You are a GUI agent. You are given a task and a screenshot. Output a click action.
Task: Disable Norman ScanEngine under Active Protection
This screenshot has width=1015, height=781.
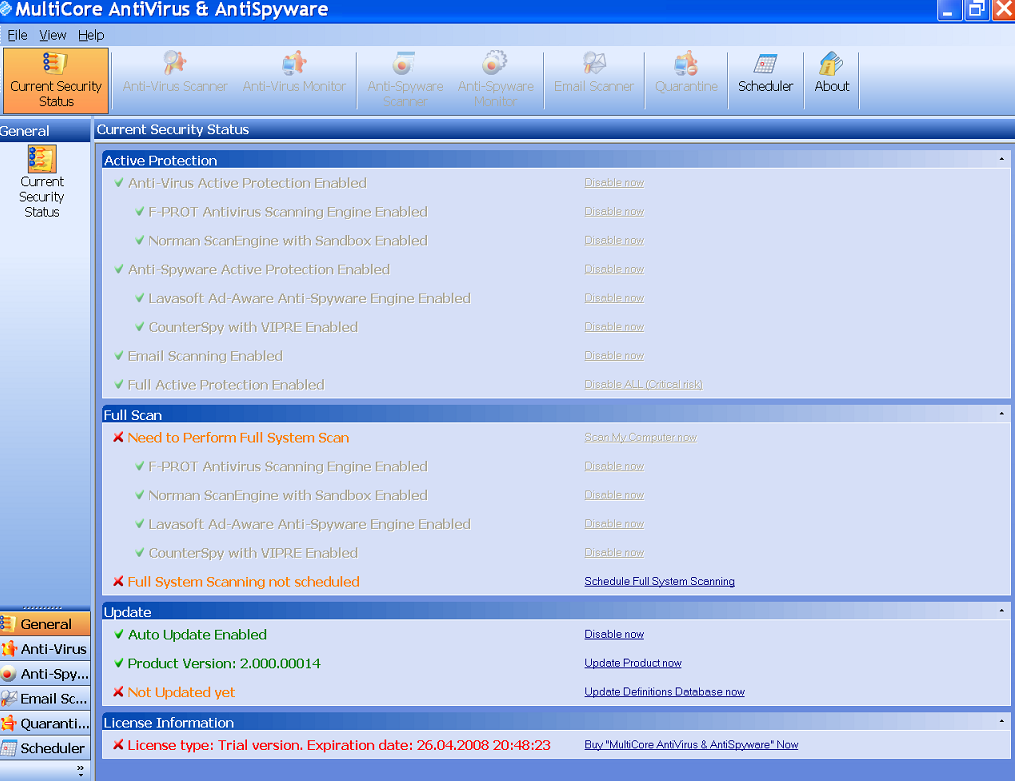click(614, 240)
